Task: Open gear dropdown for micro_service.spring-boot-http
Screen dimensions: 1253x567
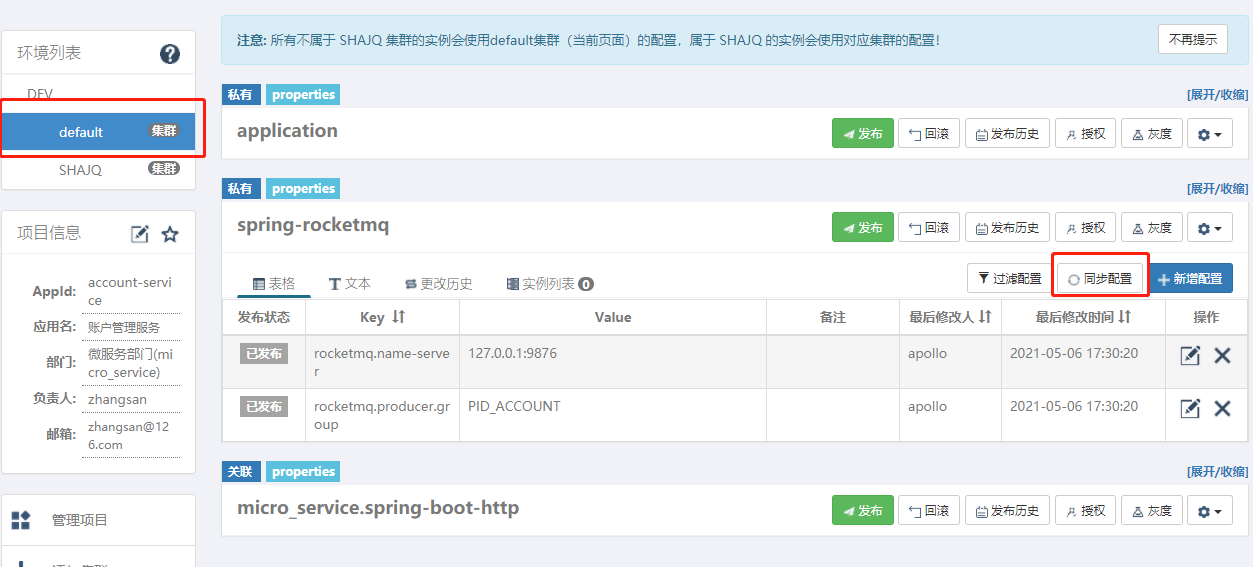Action: (1209, 511)
